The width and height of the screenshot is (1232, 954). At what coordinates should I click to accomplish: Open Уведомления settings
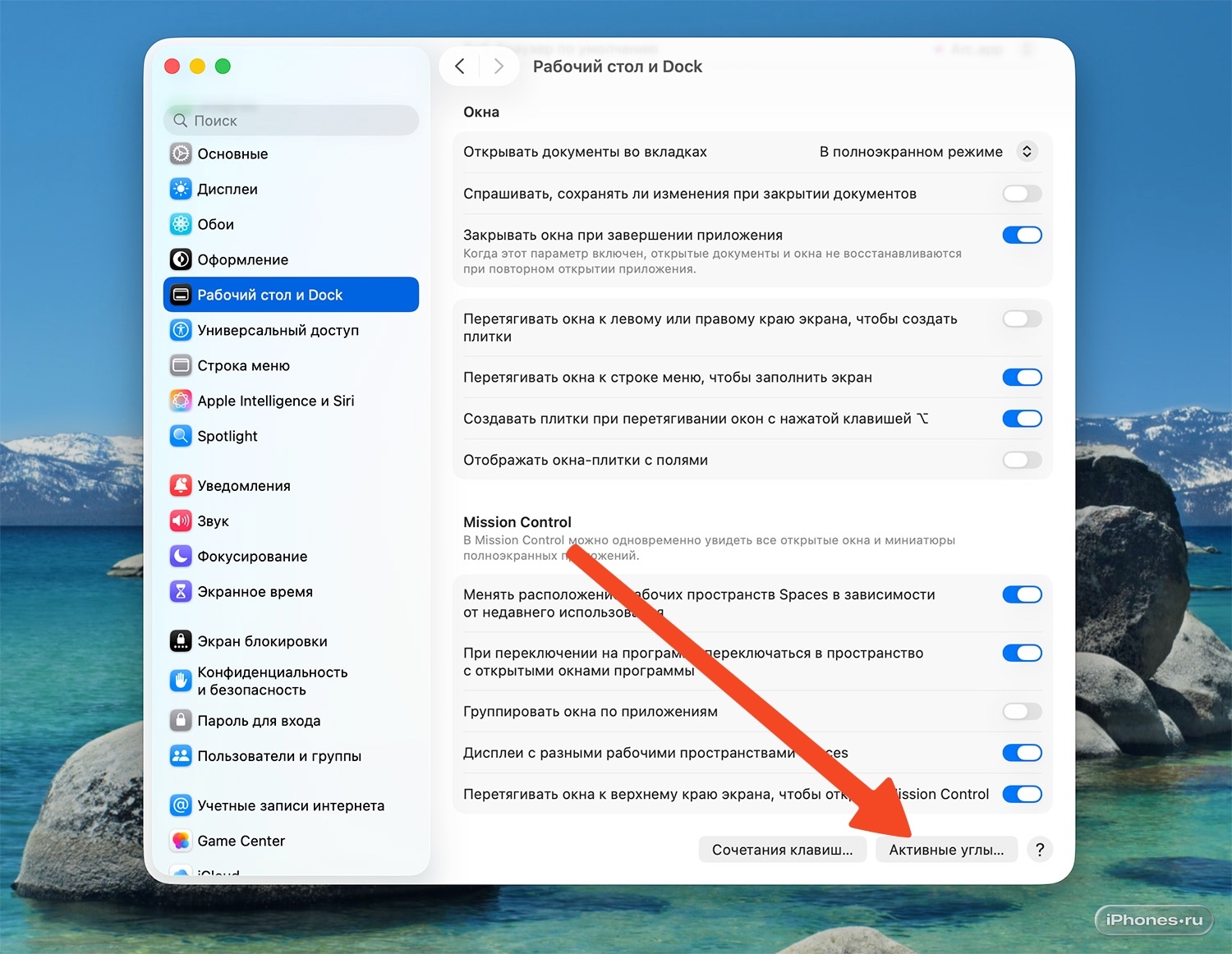click(291, 485)
